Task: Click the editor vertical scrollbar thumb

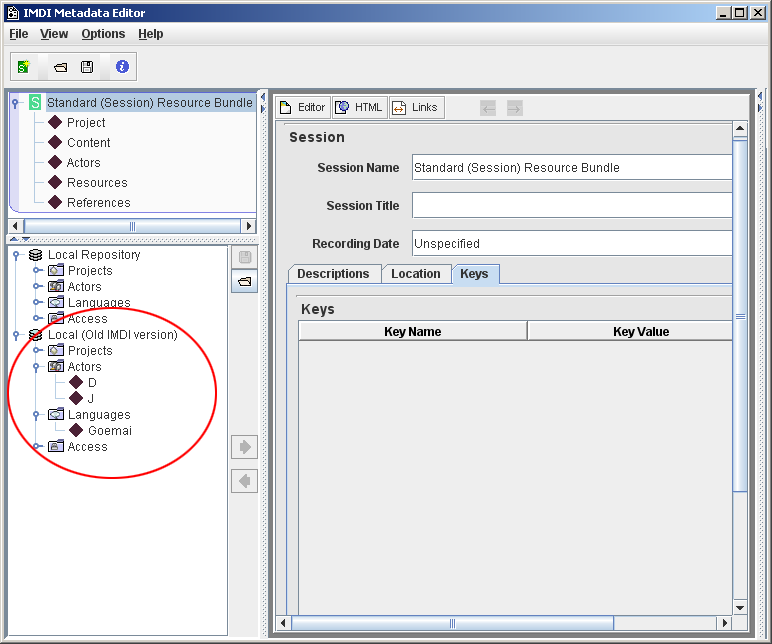Action: tap(740, 316)
